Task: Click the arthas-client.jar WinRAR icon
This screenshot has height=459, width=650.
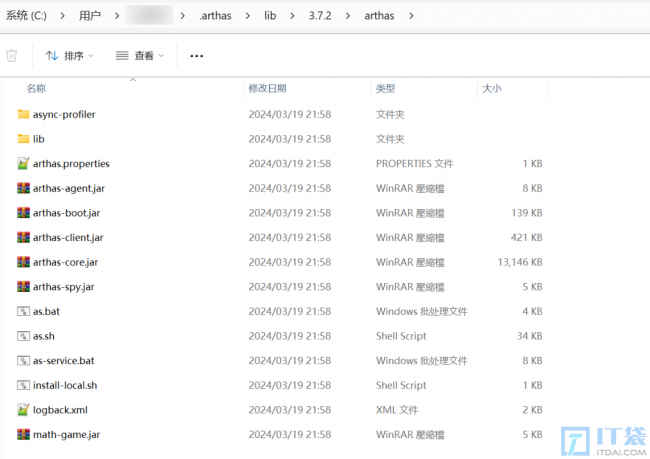Action: (23, 237)
